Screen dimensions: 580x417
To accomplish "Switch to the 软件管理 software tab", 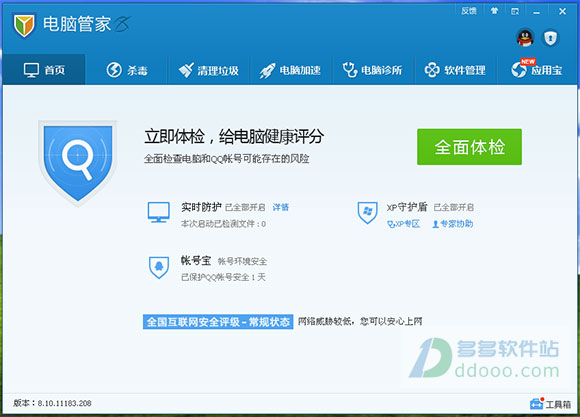I will [x=455, y=70].
